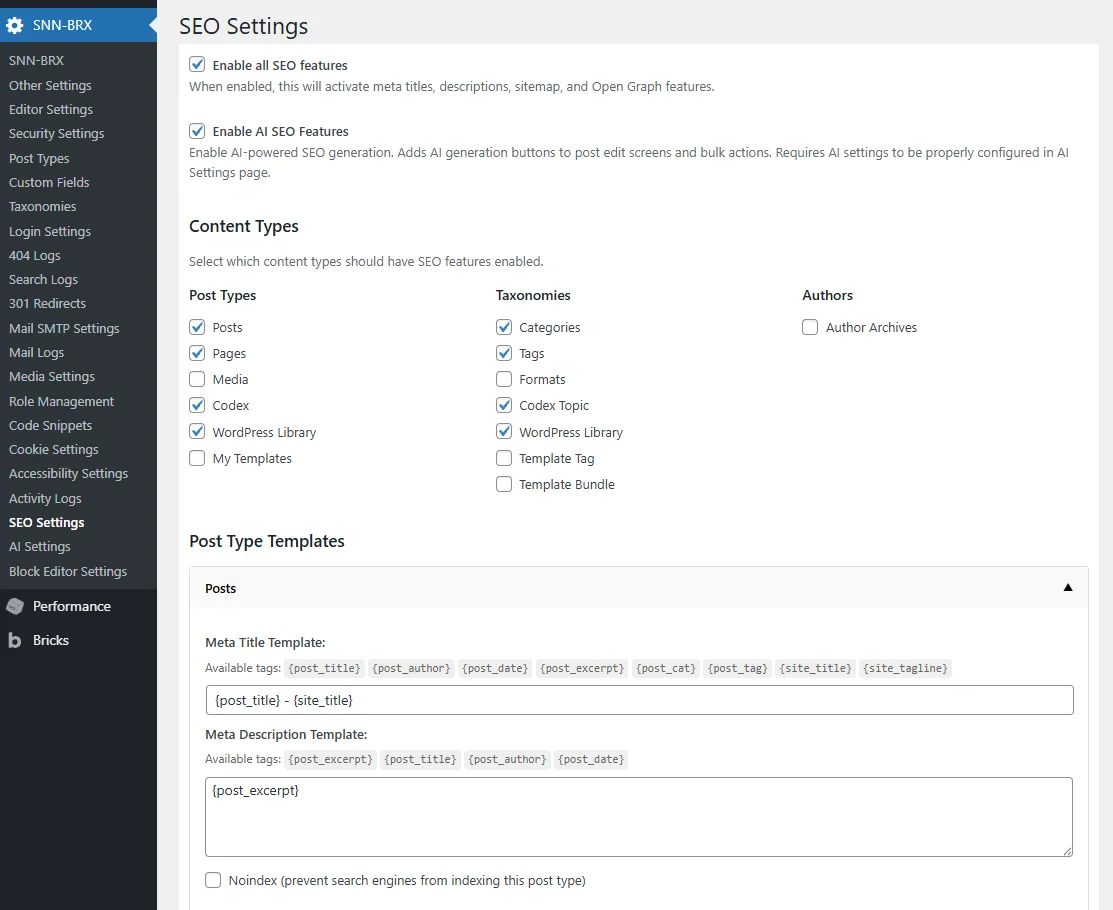This screenshot has width=1113, height=910.
Task: Click the {post_cat} tag chip
Action: coord(666,668)
